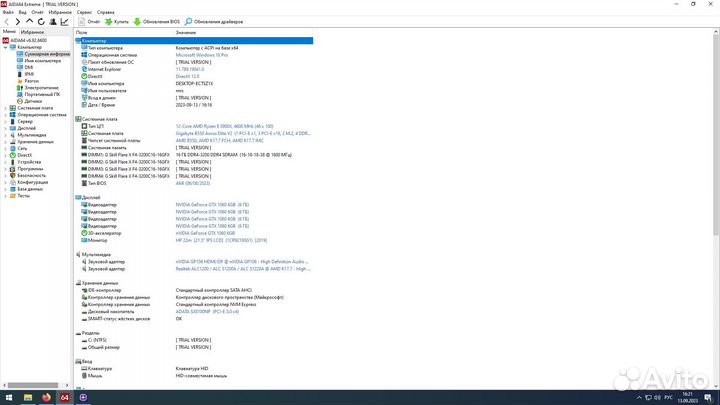Click the Конфигурация icon in the tree

pos(12,182)
